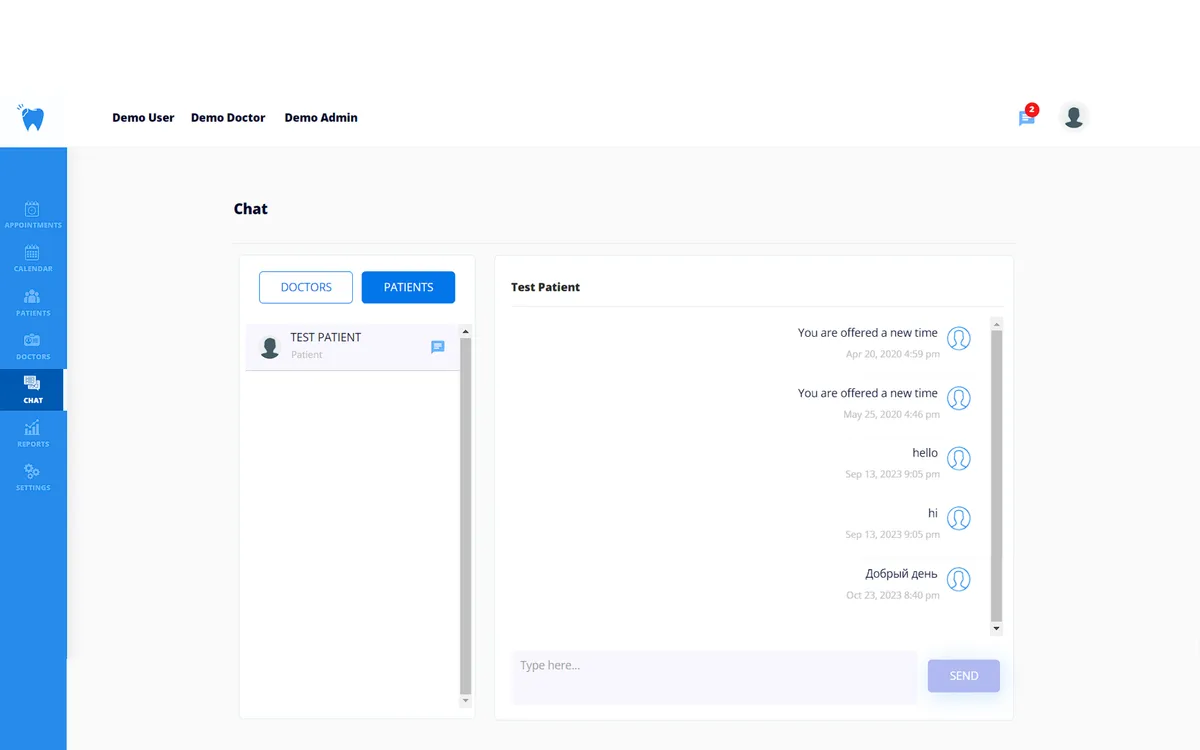Click the messages scroll-down arrow
This screenshot has height=750, width=1200.
coord(996,628)
